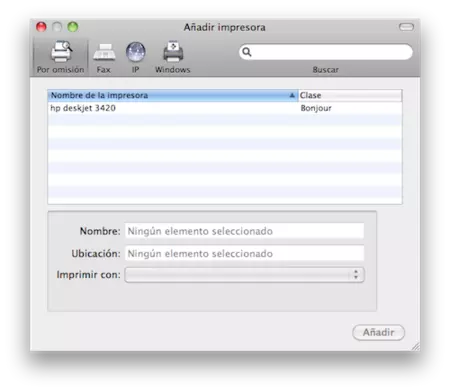The image size is (450, 392).
Task: Sort by Nombre de la impresora column
Action: point(173,95)
